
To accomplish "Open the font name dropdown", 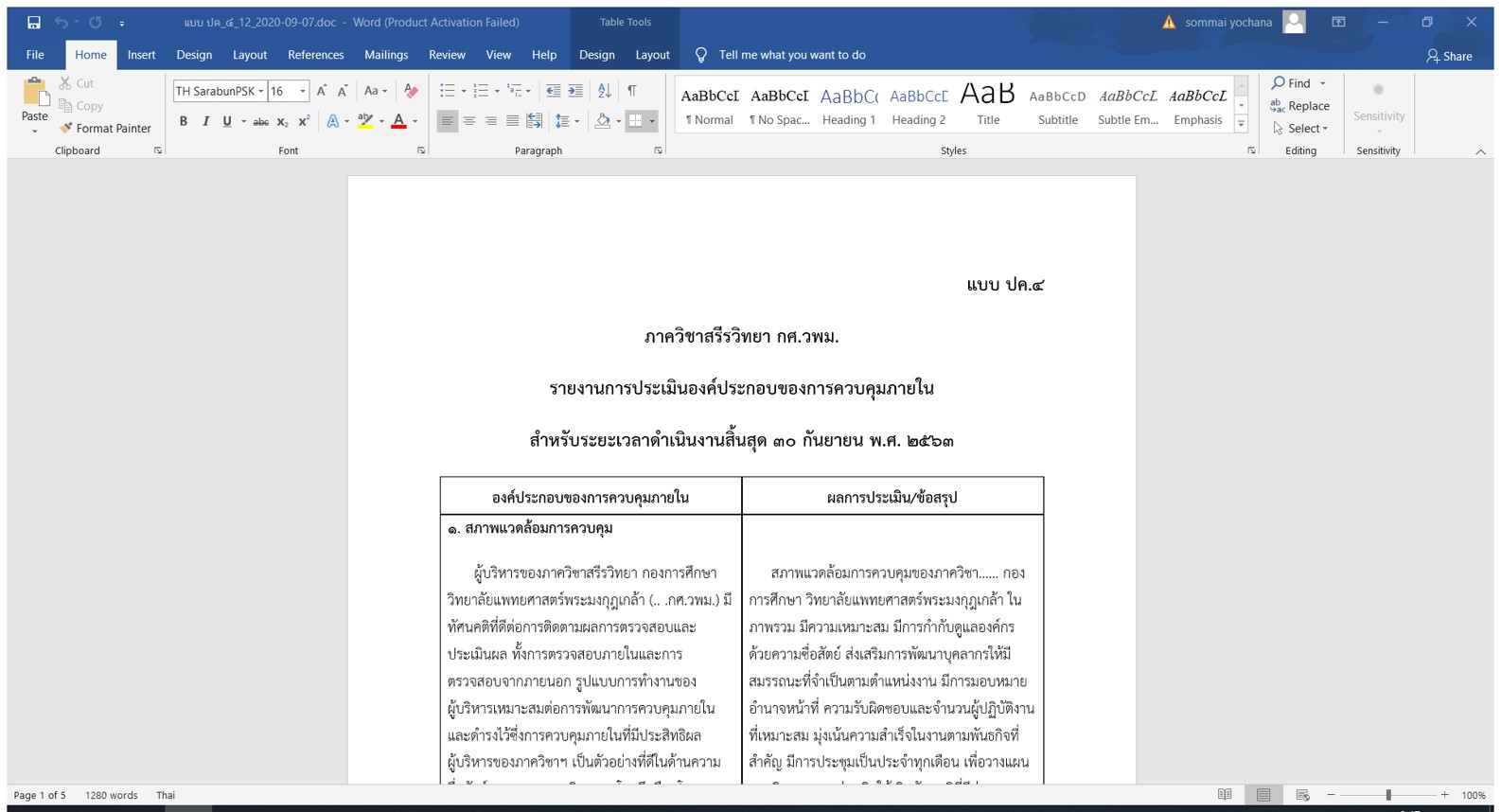I will coord(261,92).
